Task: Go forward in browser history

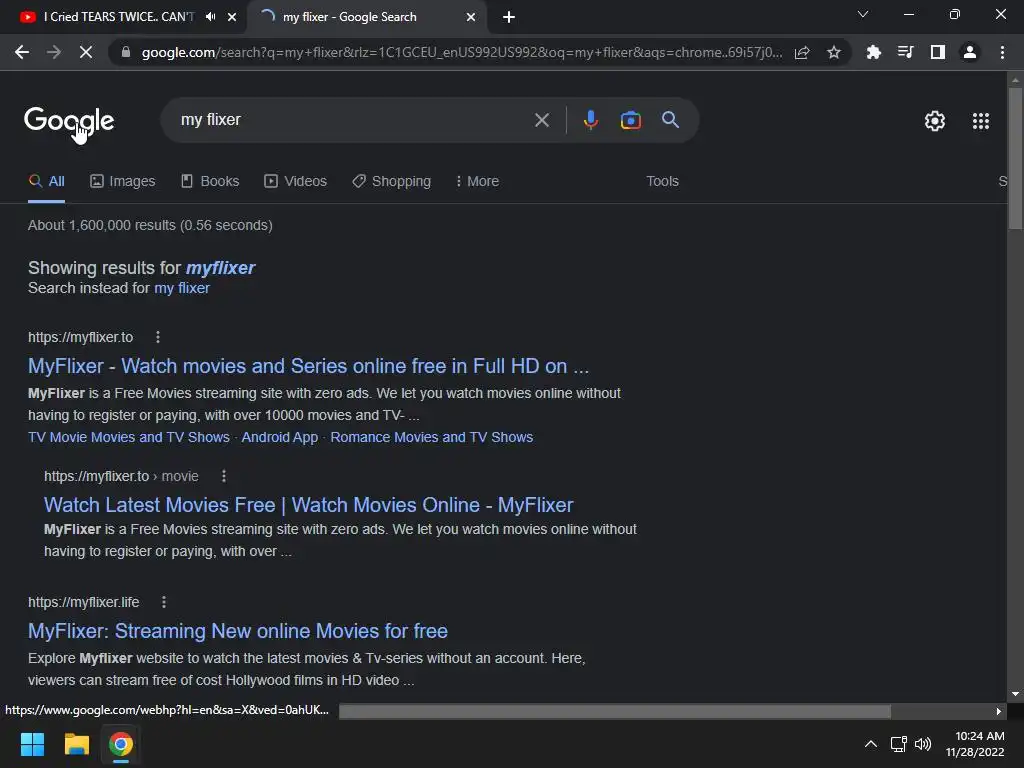Action: pos(54,52)
